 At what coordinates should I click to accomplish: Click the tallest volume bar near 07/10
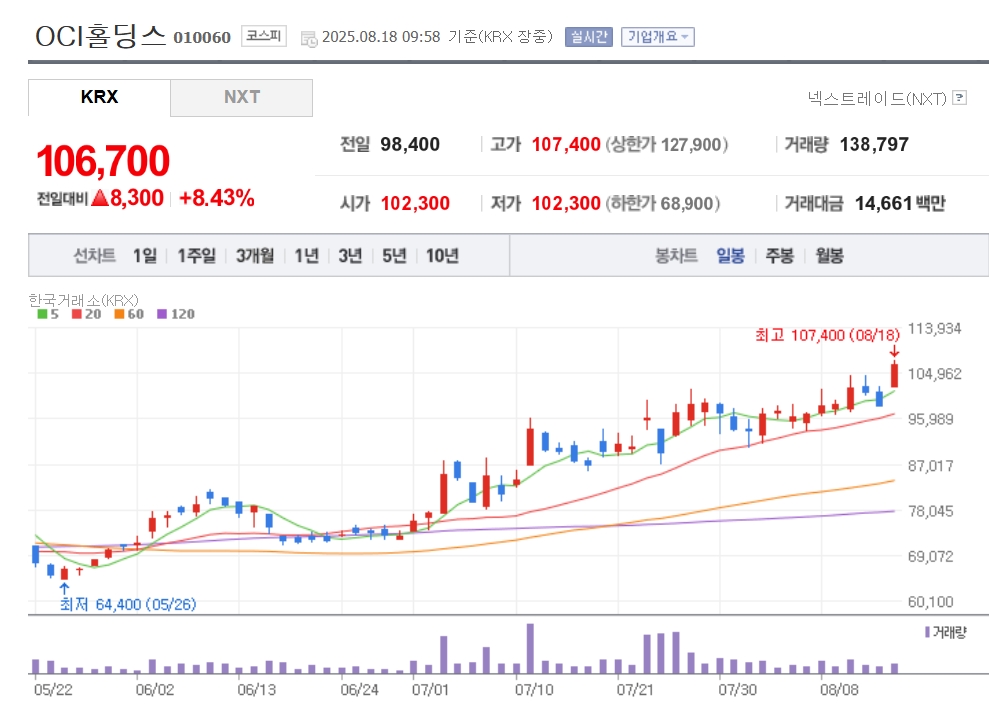click(x=530, y=649)
